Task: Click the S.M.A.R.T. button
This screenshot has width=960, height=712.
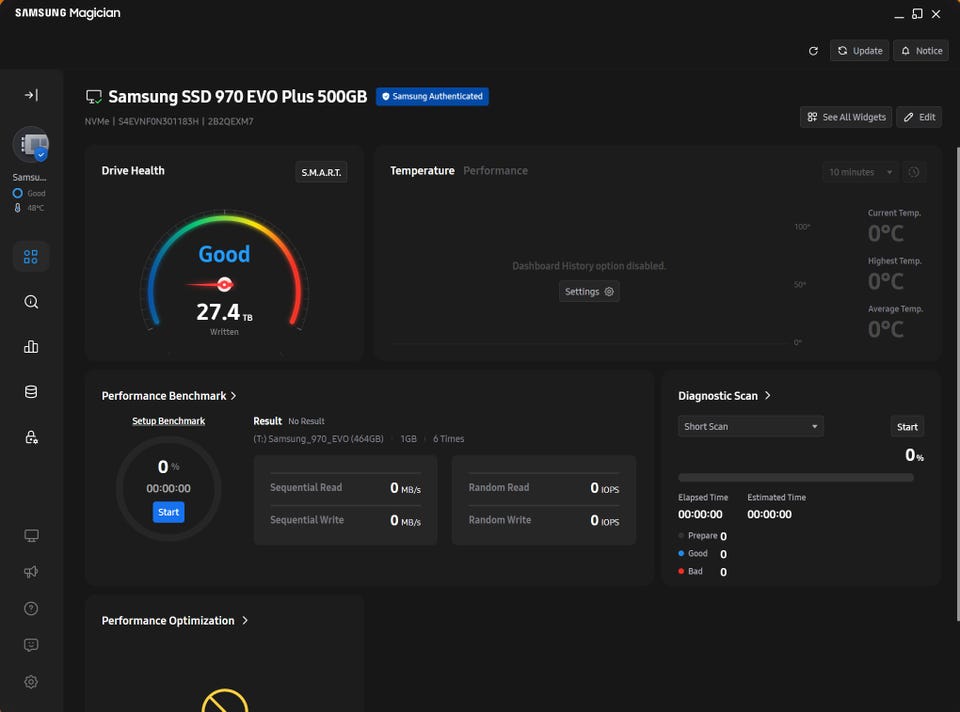Action: click(321, 173)
